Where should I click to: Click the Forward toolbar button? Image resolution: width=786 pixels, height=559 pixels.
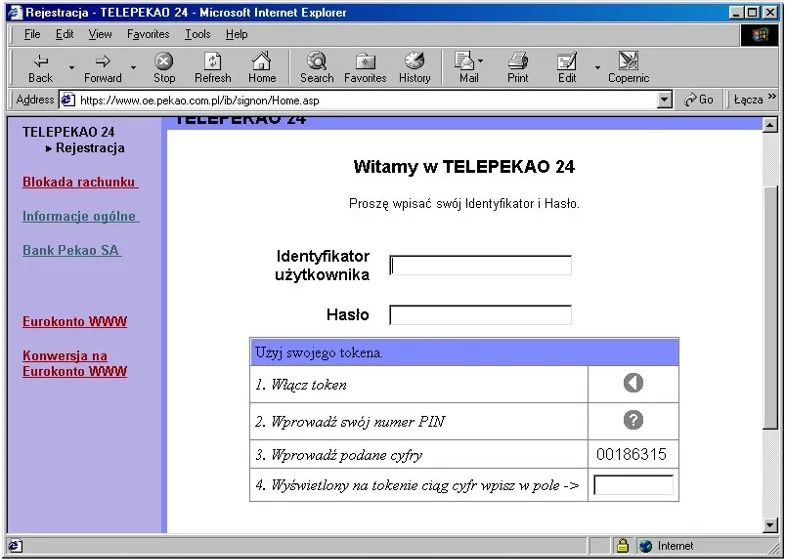point(102,68)
